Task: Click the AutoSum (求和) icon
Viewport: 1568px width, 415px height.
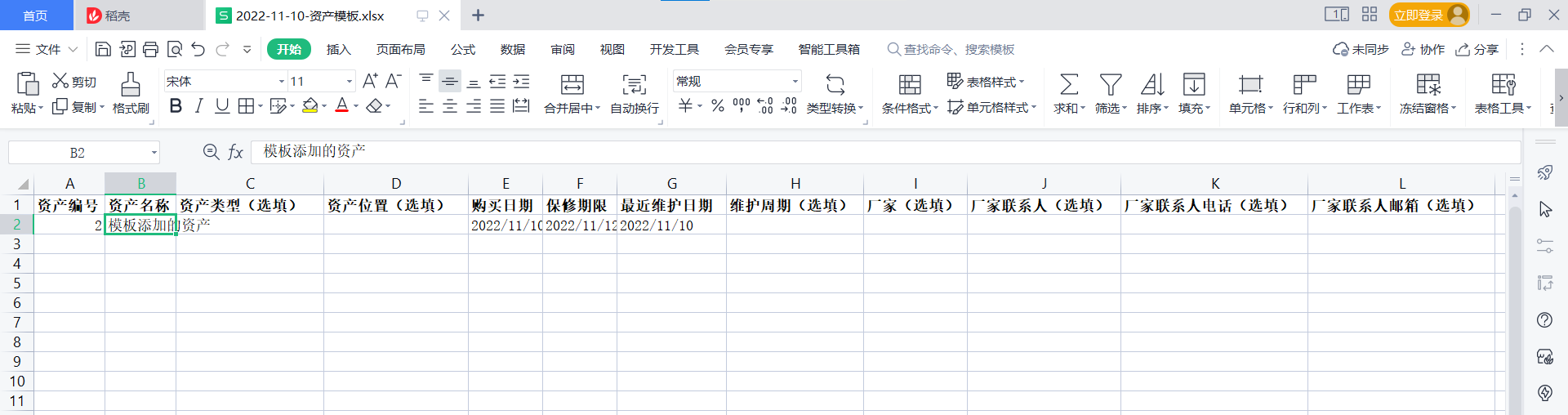Action: click(x=1068, y=84)
